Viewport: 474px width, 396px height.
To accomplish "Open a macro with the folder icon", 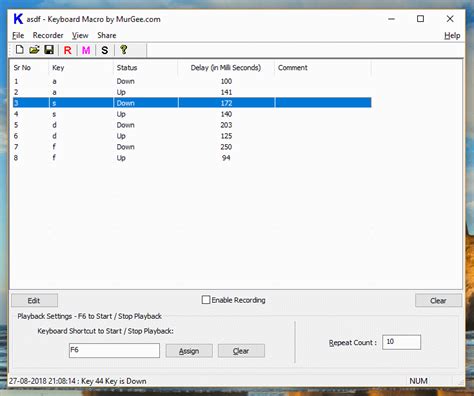I will 34,50.
